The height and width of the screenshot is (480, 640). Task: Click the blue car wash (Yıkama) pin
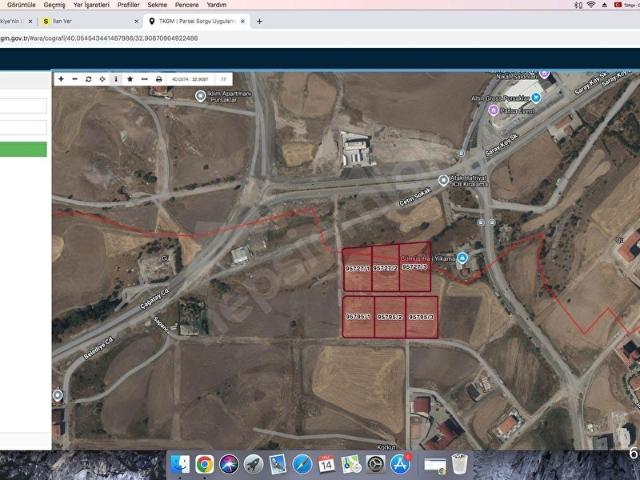[x=462, y=258]
